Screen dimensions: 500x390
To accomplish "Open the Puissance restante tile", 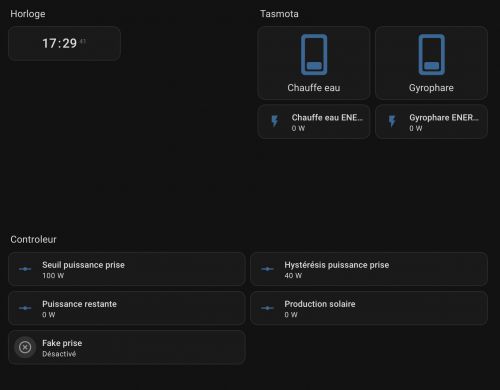I will pos(127,308).
